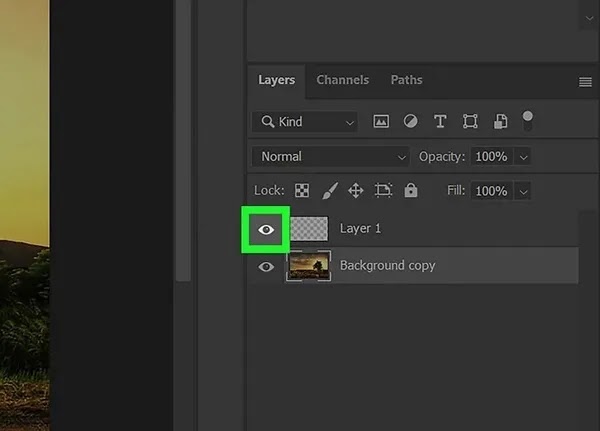Lock layer position
This screenshot has width=600, height=431.
356,190
